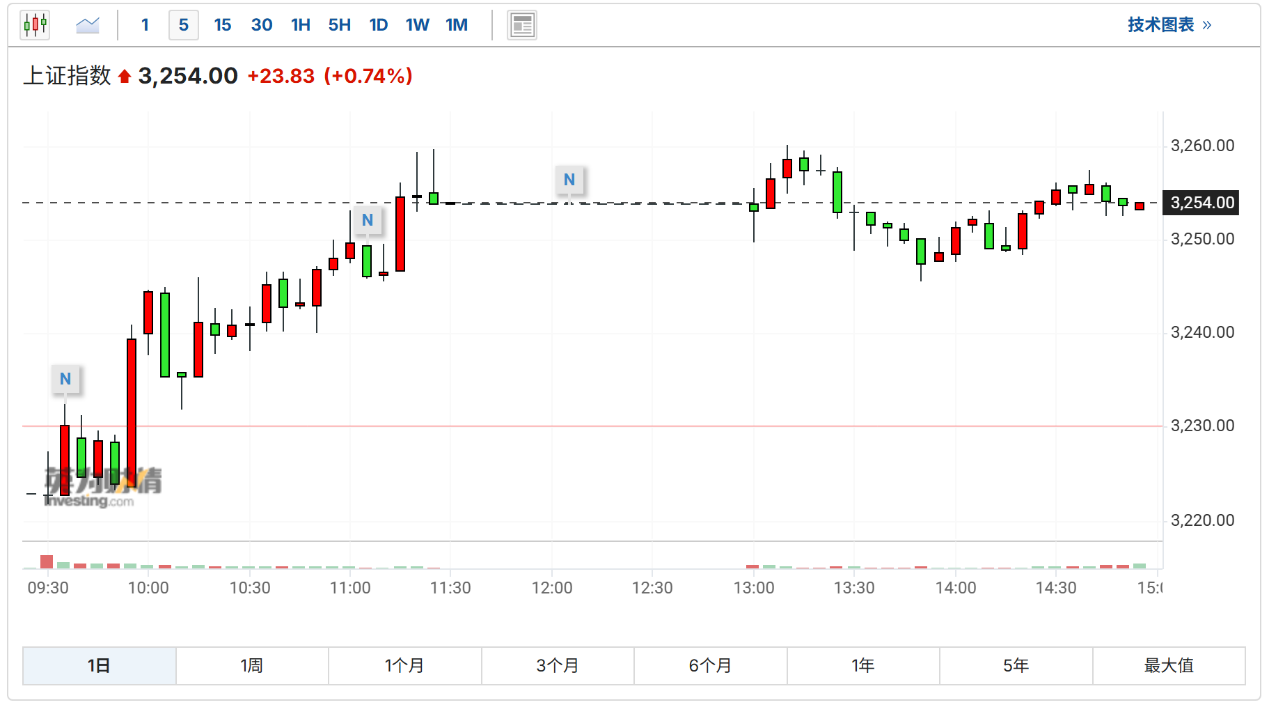Set interval to 1 minute
Image resolution: width=1269 pixels, height=707 pixels.
(x=145, y=25)
